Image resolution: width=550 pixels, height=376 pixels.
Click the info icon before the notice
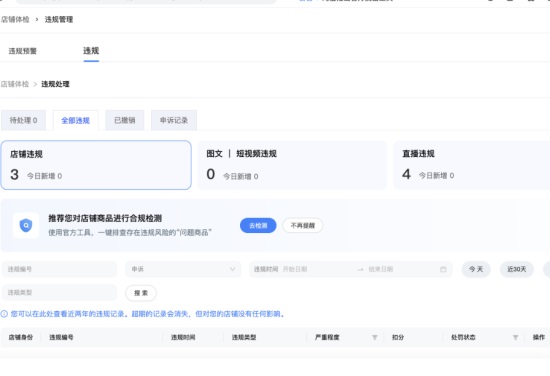4,314
